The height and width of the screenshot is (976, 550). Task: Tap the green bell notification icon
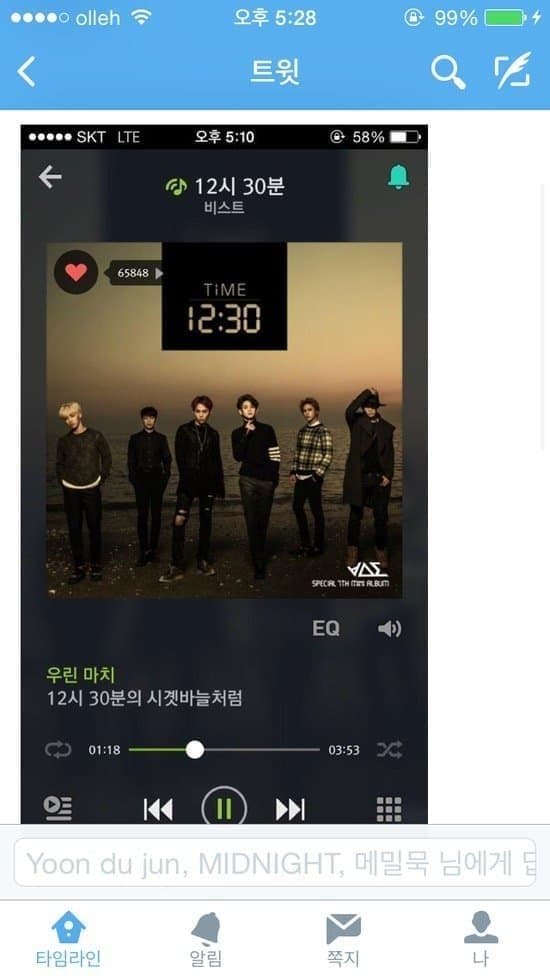click(x=399, y=177)
